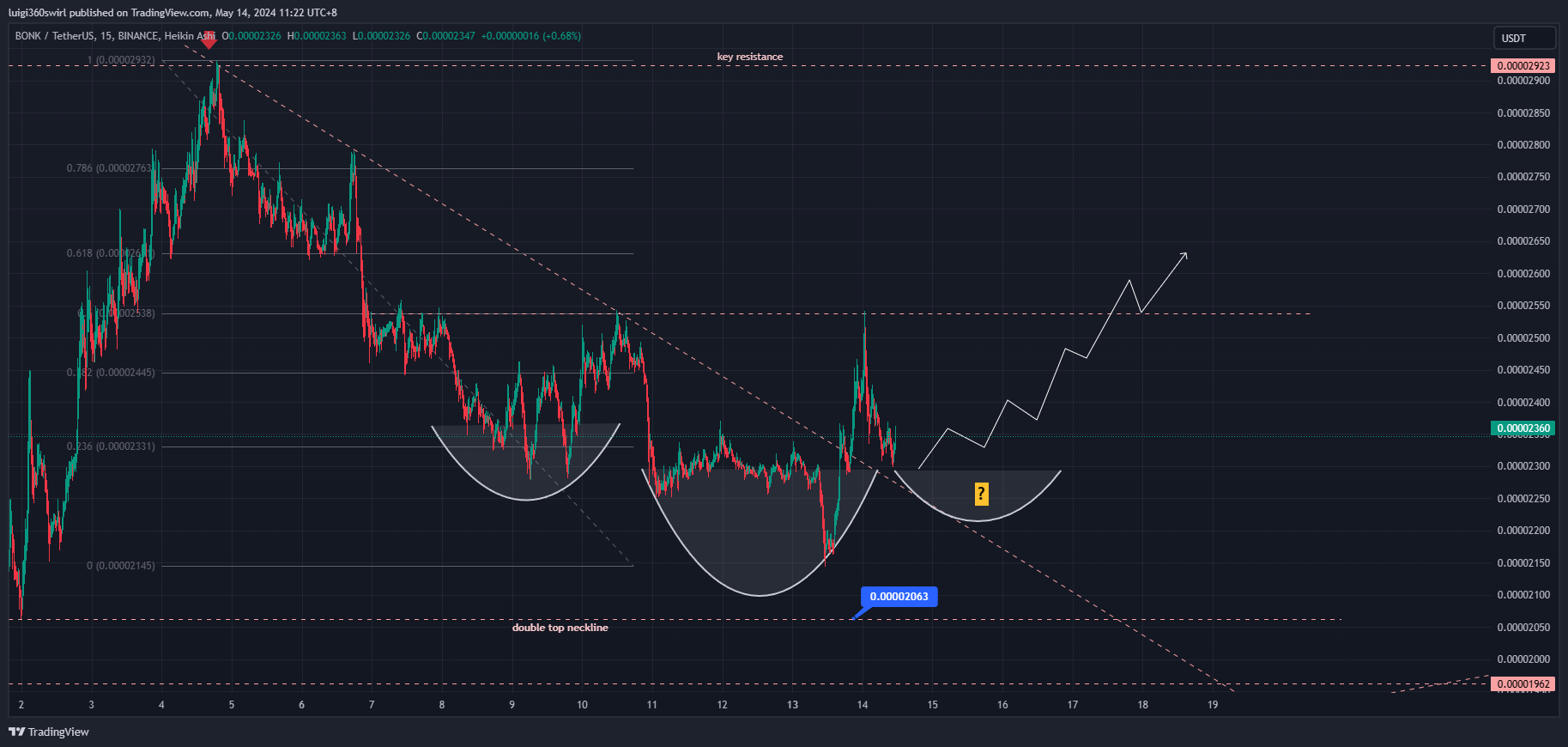Click date label 11 on time axis
Screen dimensions: 1568x747
point(652,705)
